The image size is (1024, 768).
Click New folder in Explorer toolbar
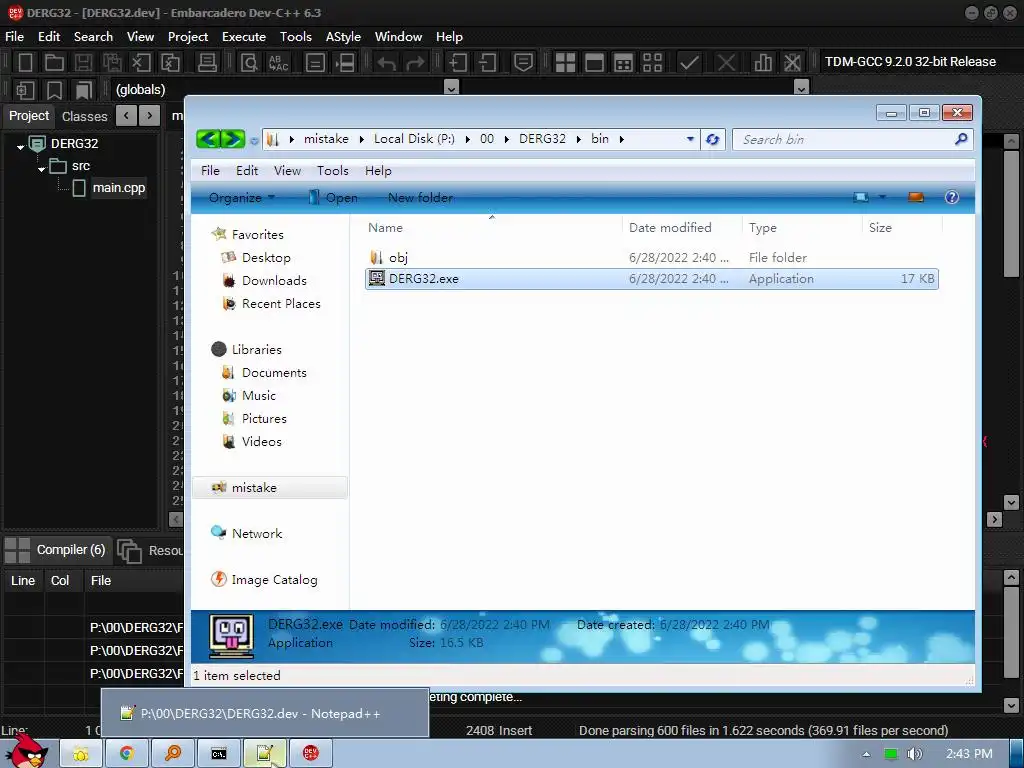[x=421, y=197]
